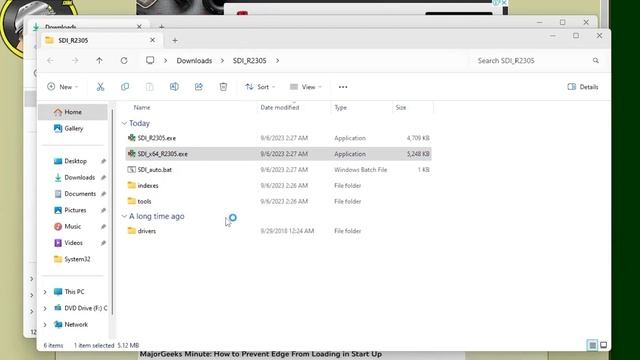Click the Rename icon in toolbar
This screenshot has height=360, width=640.
click(174, 87)
